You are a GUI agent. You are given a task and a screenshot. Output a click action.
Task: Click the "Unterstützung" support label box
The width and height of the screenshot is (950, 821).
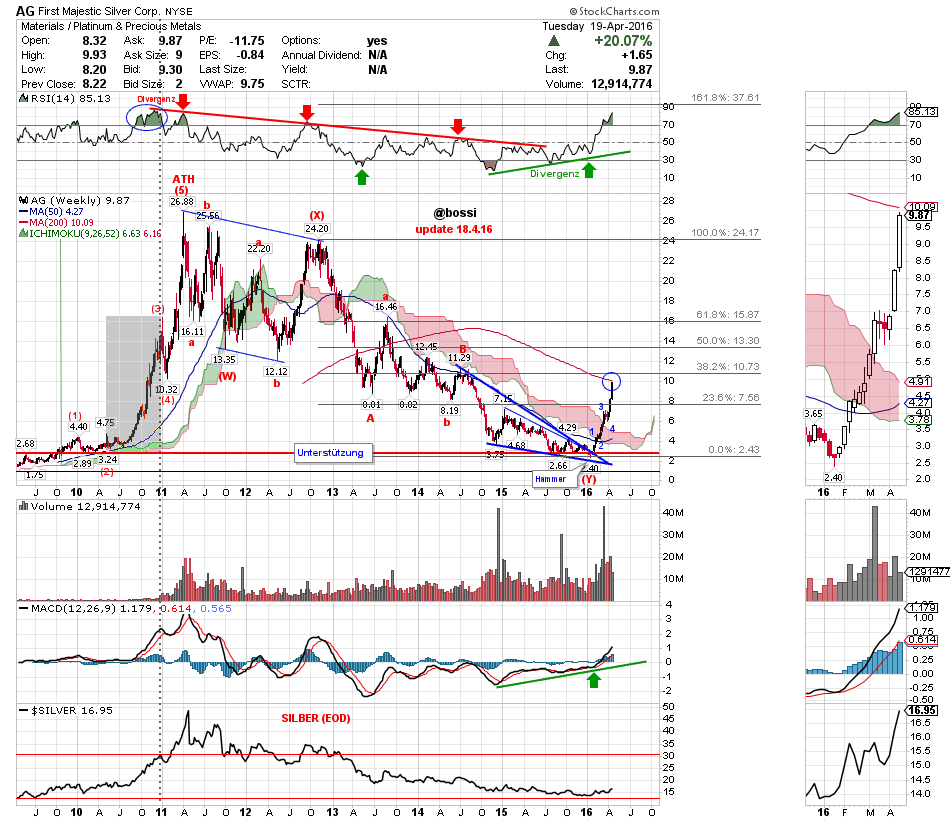(331, 453)
